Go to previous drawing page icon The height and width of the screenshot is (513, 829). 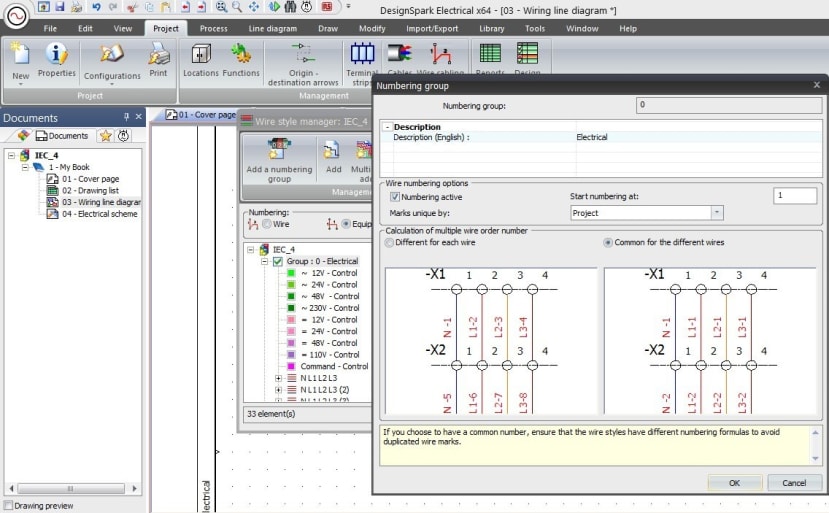coord(185,7)
